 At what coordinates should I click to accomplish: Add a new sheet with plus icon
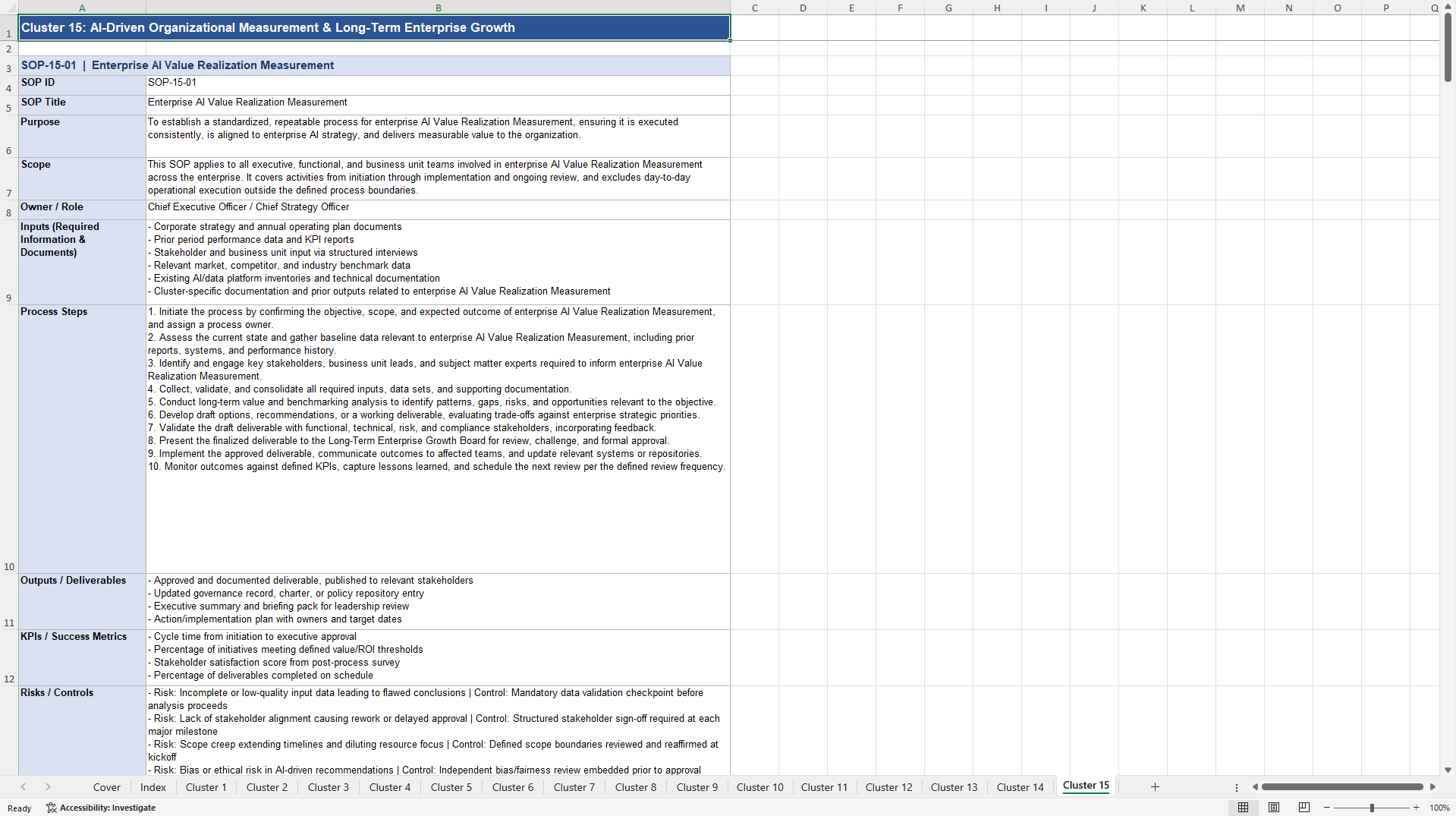tap(1155, 787)
